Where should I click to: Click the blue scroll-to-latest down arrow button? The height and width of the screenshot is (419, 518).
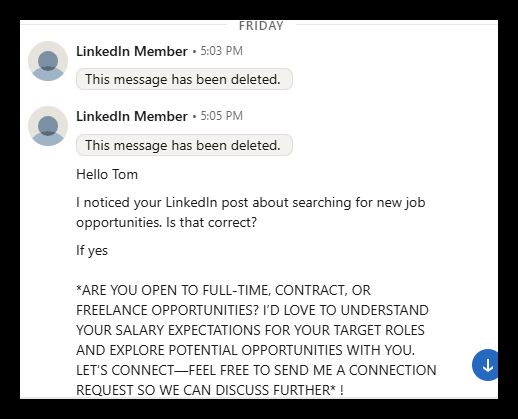(x=485, y=365)
